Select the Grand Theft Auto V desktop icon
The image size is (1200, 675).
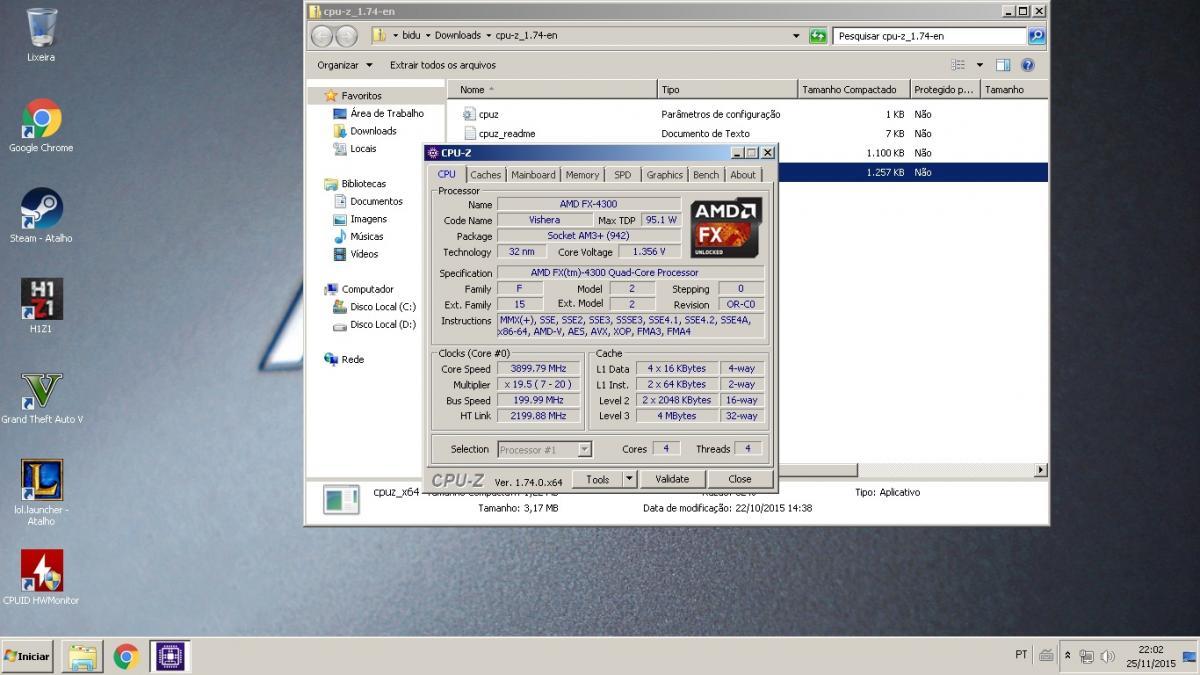pos(41,398)
